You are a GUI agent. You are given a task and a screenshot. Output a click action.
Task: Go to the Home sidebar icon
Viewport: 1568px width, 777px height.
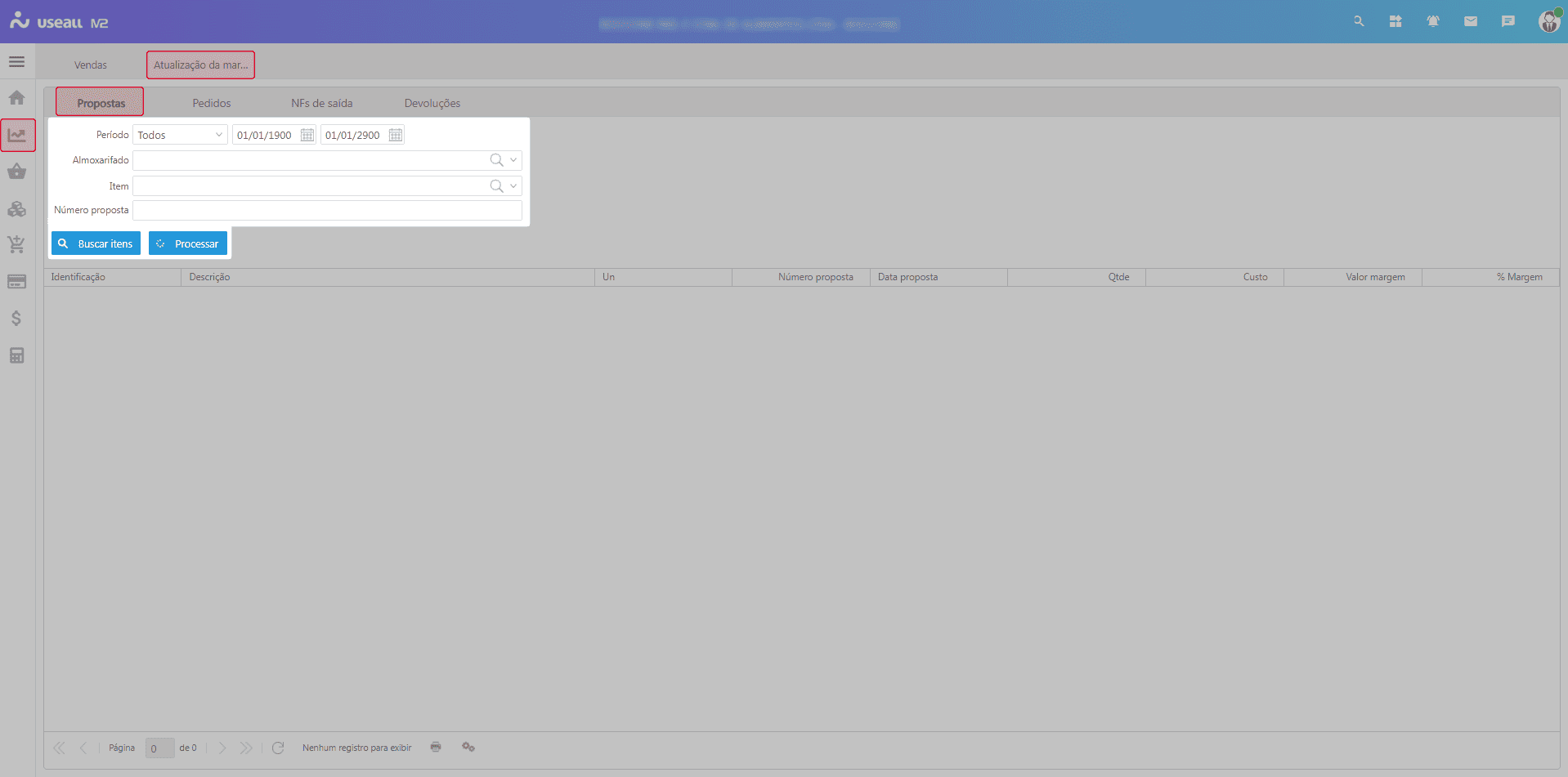coord(16,98)
